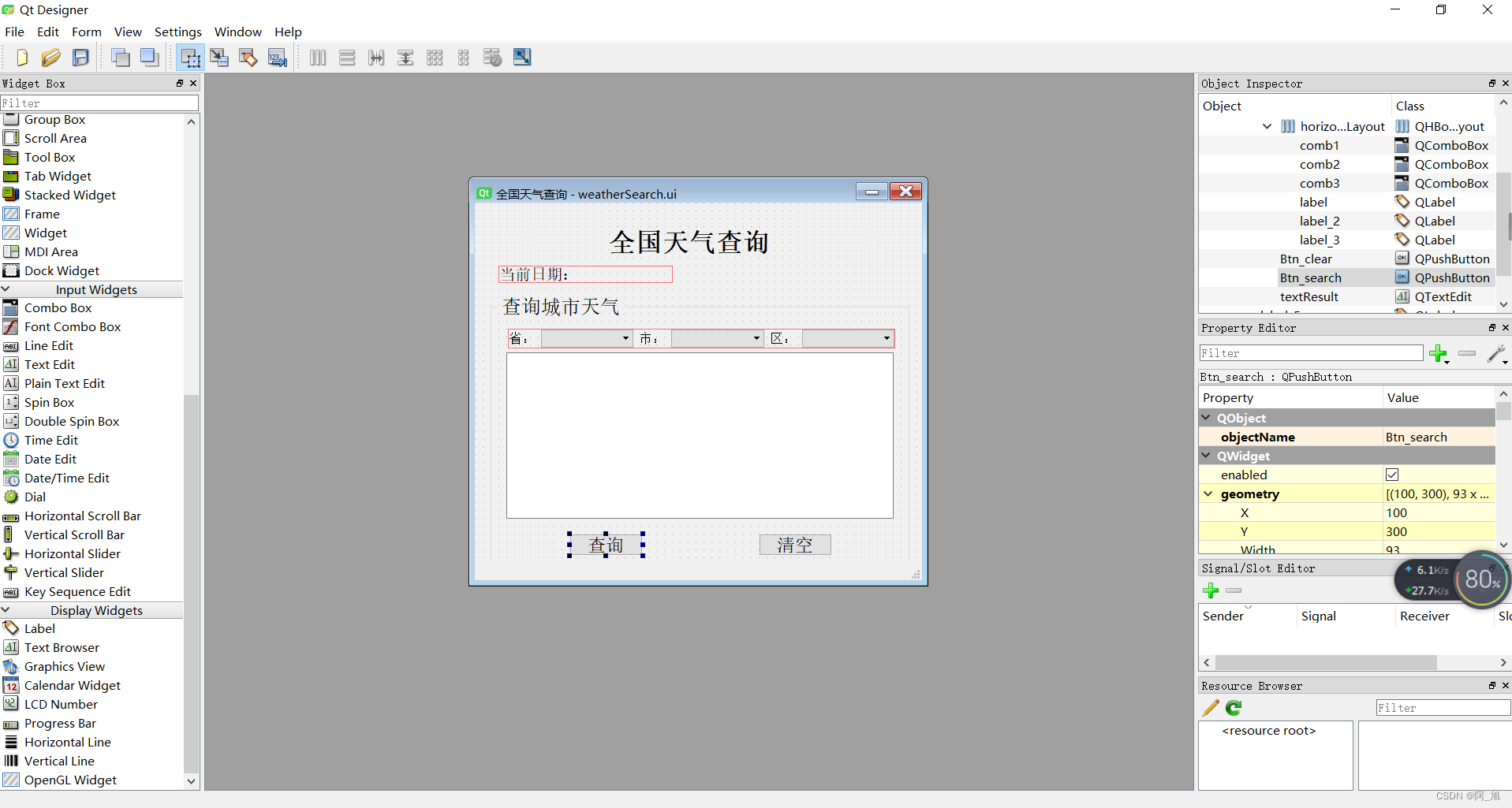Click the Widget Box filter field
Image resolution: width=1512 pixels, height=808 pixels.
(99, 103)
